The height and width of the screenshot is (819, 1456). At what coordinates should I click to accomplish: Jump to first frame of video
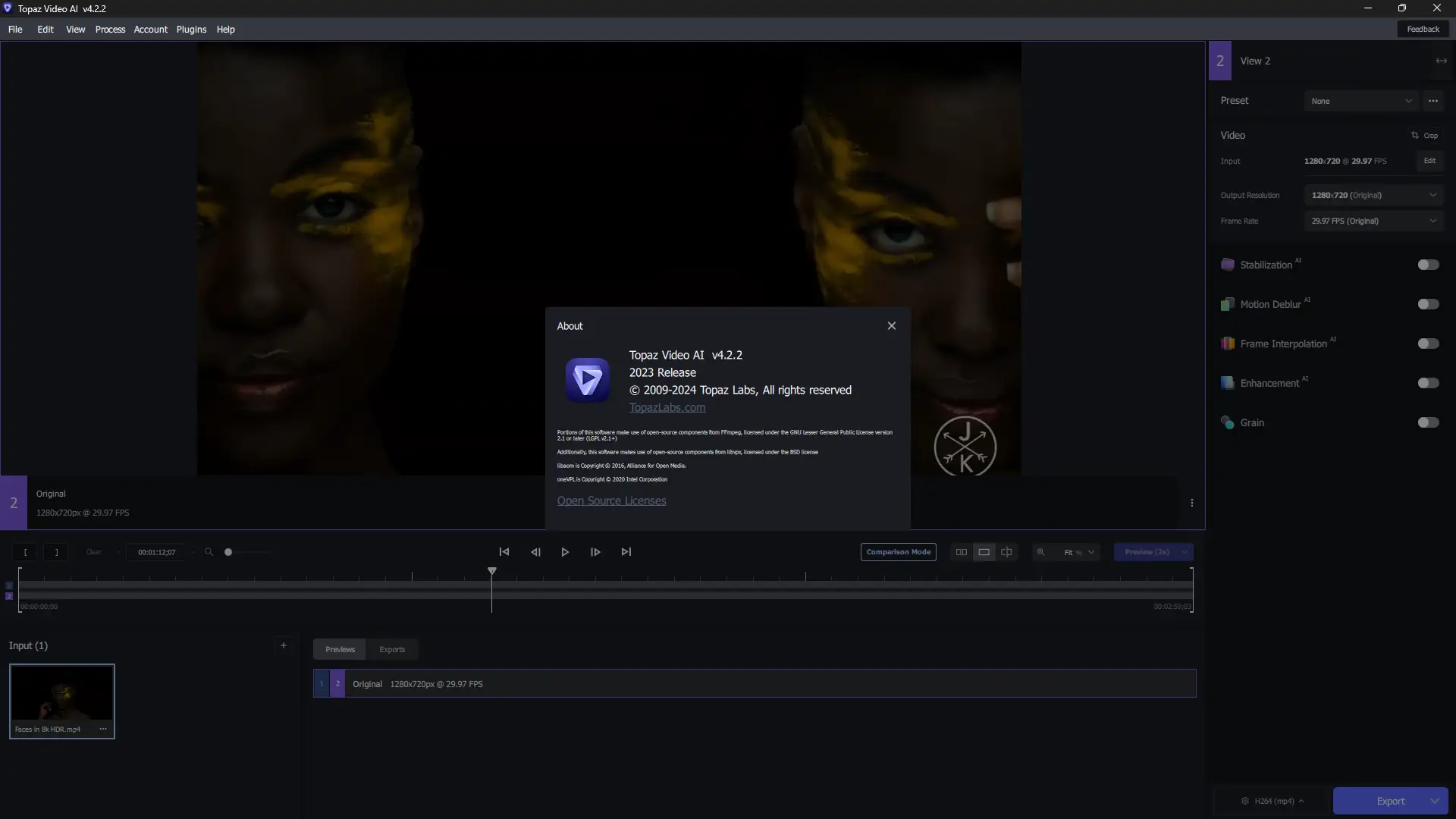pyautogui.click(x=504, y=552)
